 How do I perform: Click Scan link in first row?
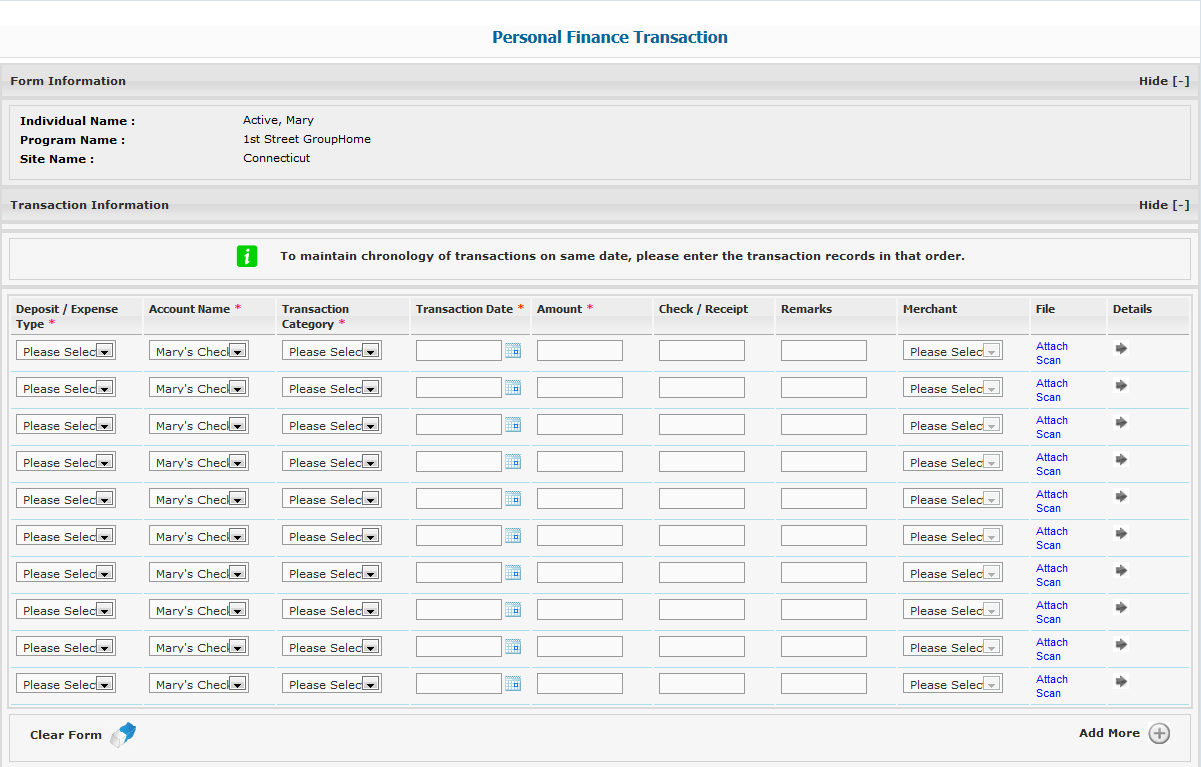pos(1048,360)
